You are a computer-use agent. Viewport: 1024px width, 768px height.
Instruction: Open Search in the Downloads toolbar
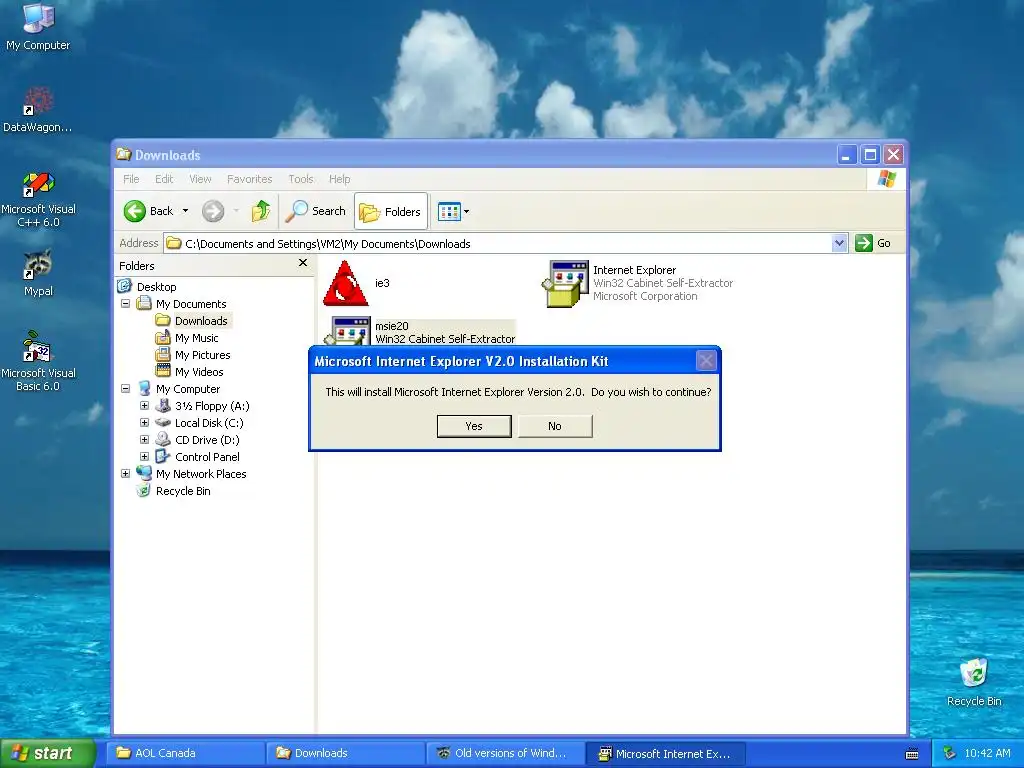click(x=315, y=211)
